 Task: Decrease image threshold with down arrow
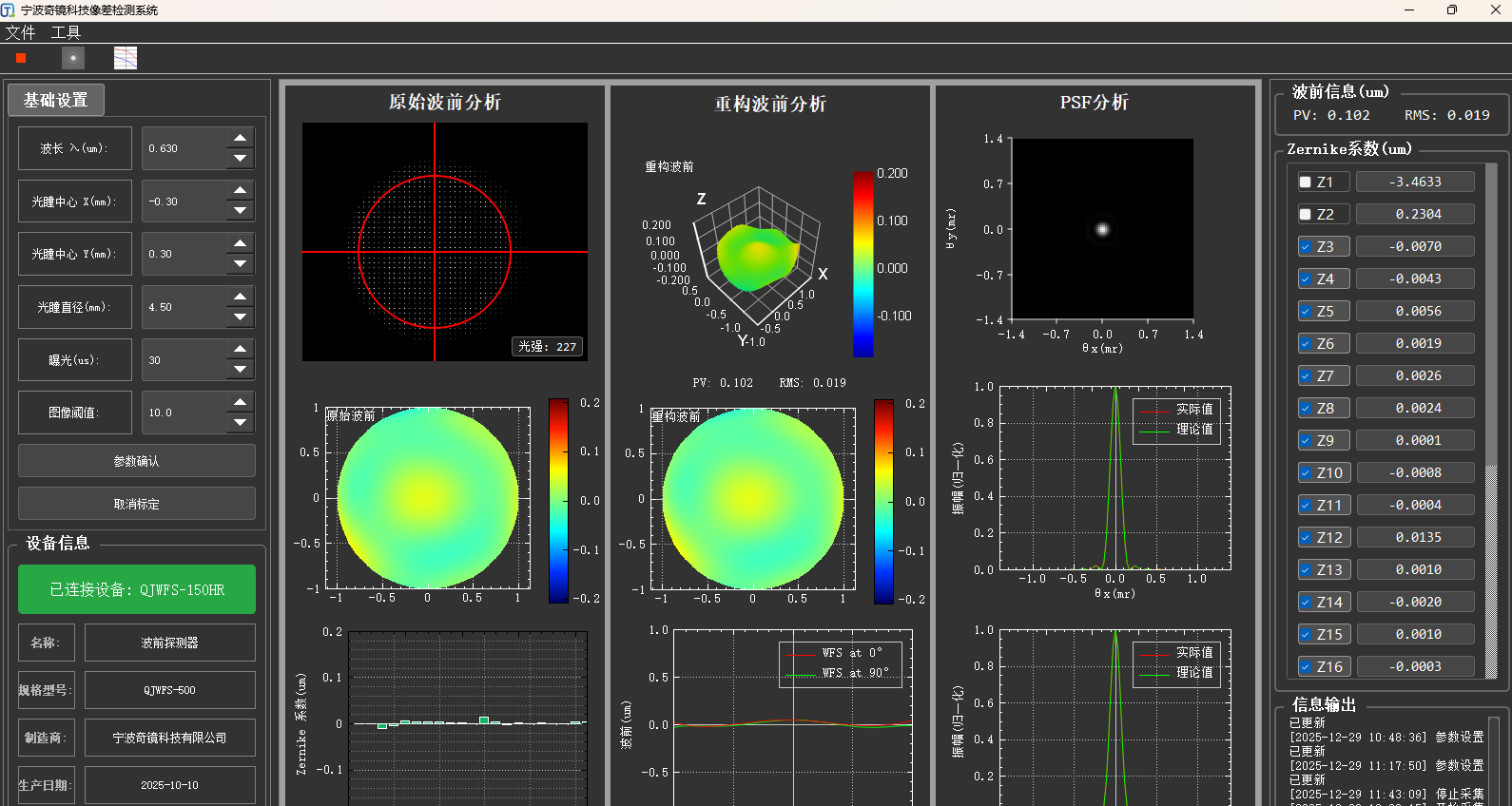coord(241,423)
